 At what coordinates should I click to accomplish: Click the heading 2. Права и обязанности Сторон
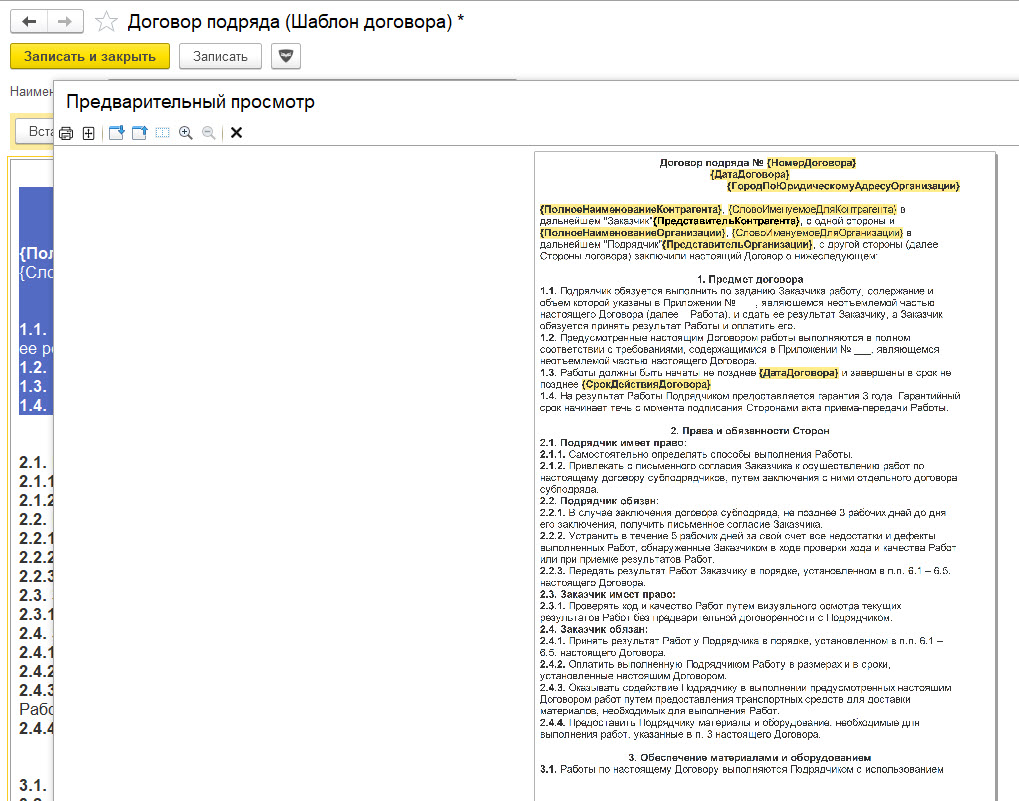pyautogui.click(x=750, y=431)
